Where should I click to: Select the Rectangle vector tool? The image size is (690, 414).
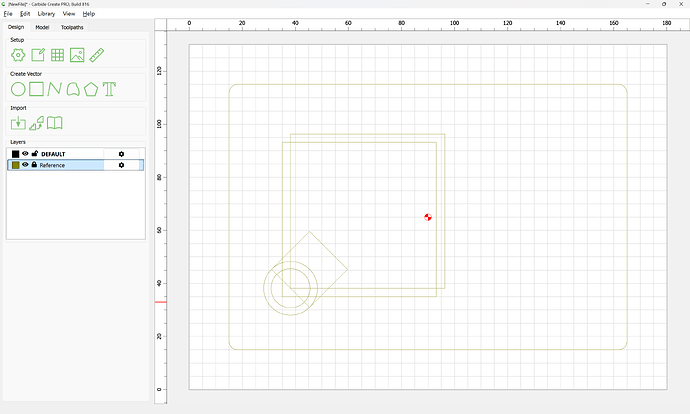[x=36, y=89]
